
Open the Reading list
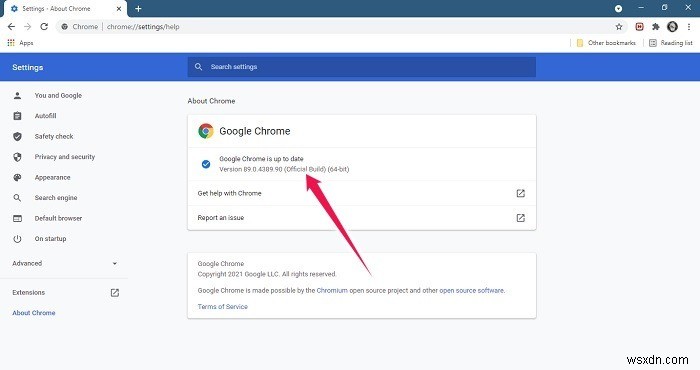point(671,43)
